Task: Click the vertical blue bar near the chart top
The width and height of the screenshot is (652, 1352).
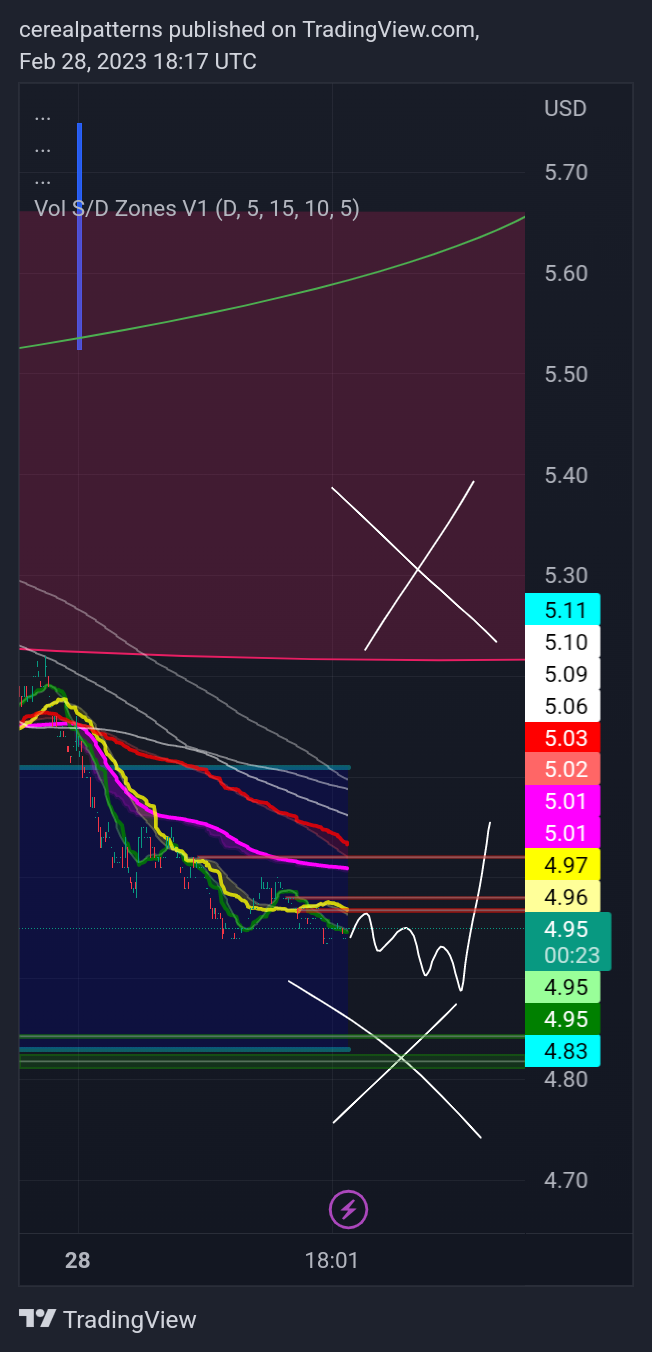Action: point(80,236)
